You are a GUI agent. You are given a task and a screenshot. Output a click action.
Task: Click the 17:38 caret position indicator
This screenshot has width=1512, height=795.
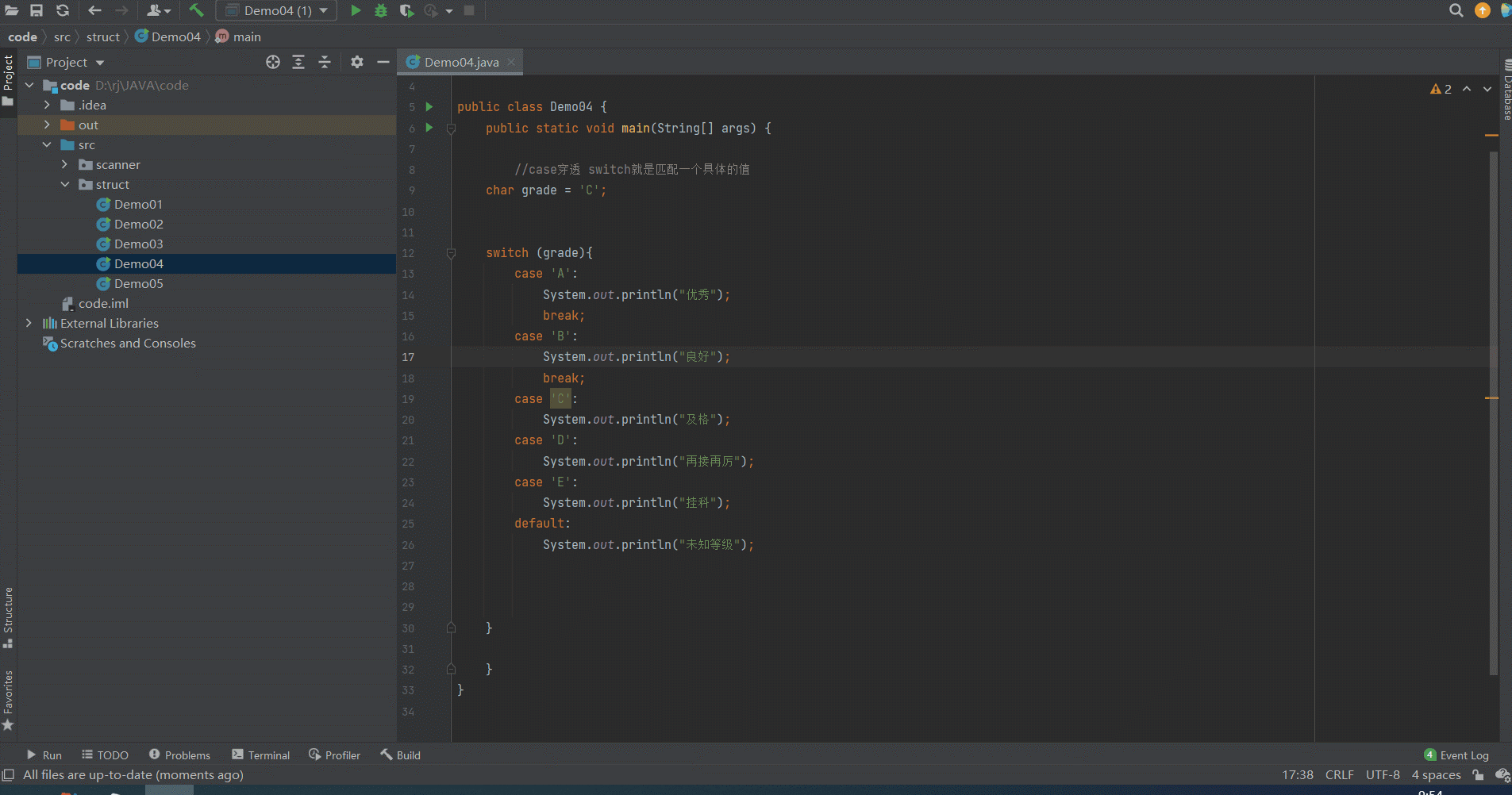(x=1298, y=775)
